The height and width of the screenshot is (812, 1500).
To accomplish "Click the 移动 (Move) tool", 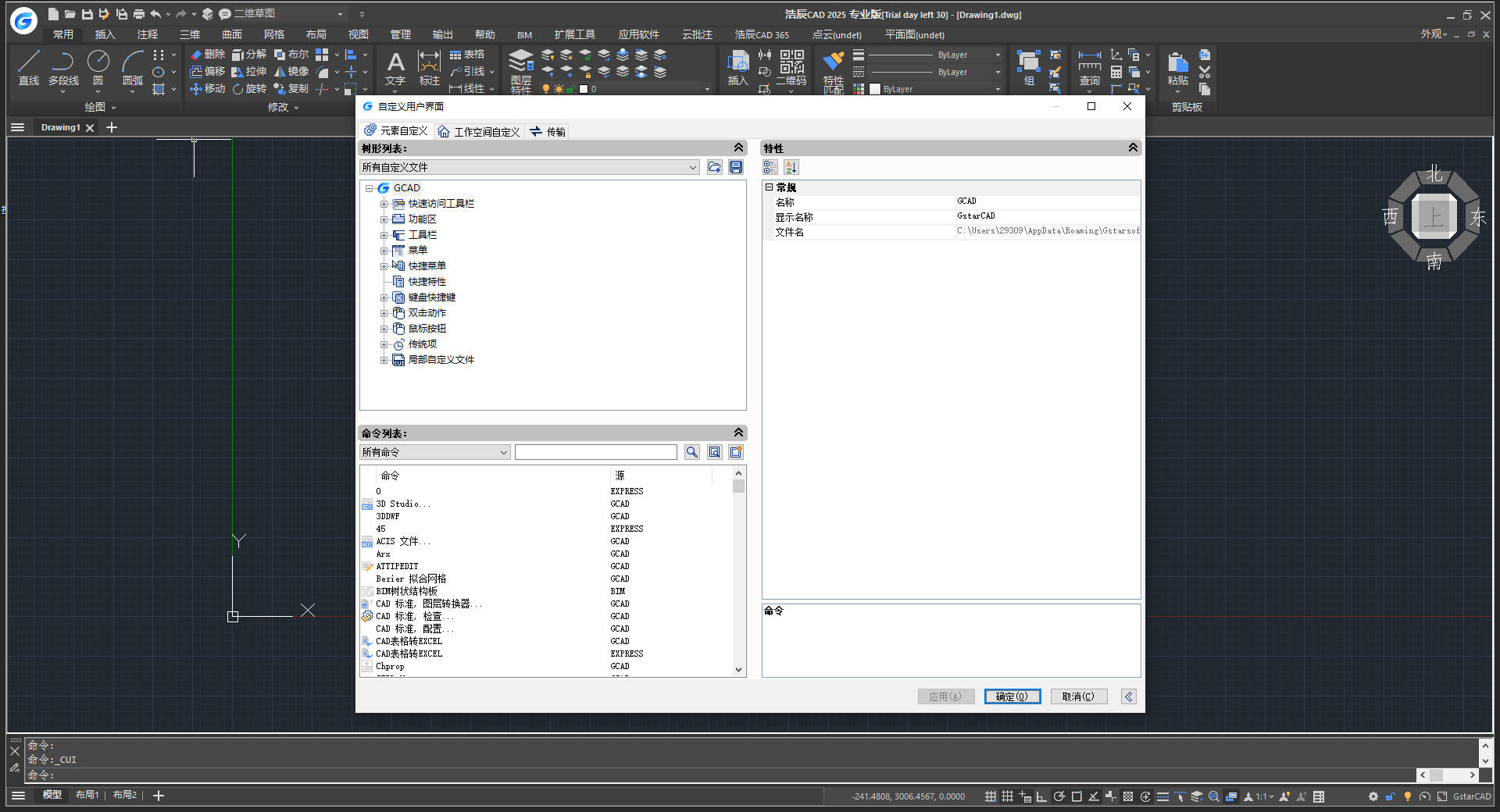I will (x=207, y=89).
